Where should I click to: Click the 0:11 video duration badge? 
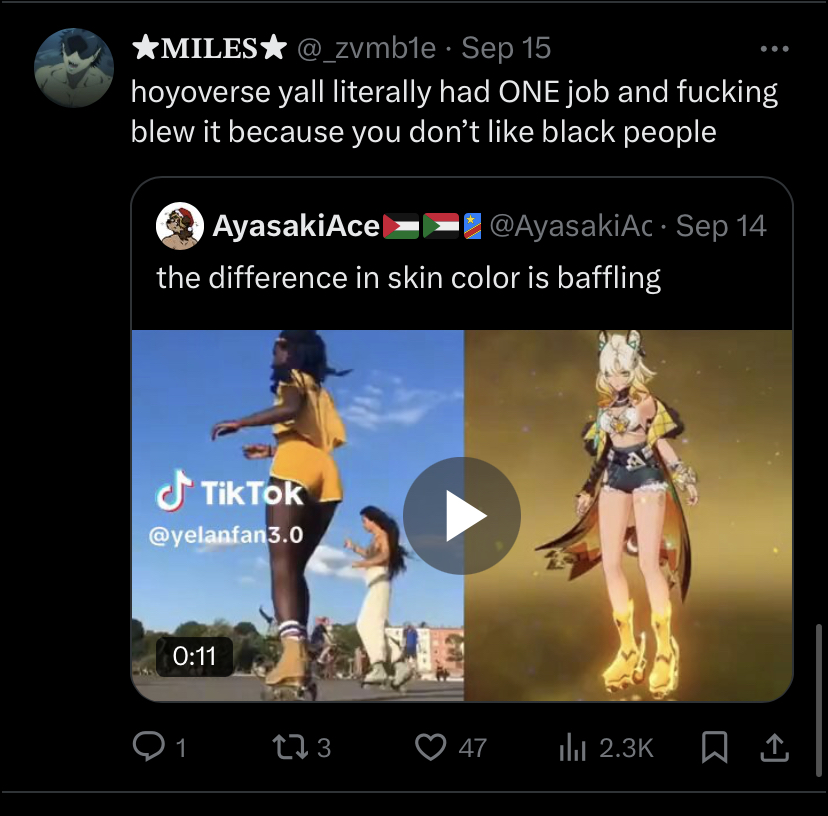point(194,656)
